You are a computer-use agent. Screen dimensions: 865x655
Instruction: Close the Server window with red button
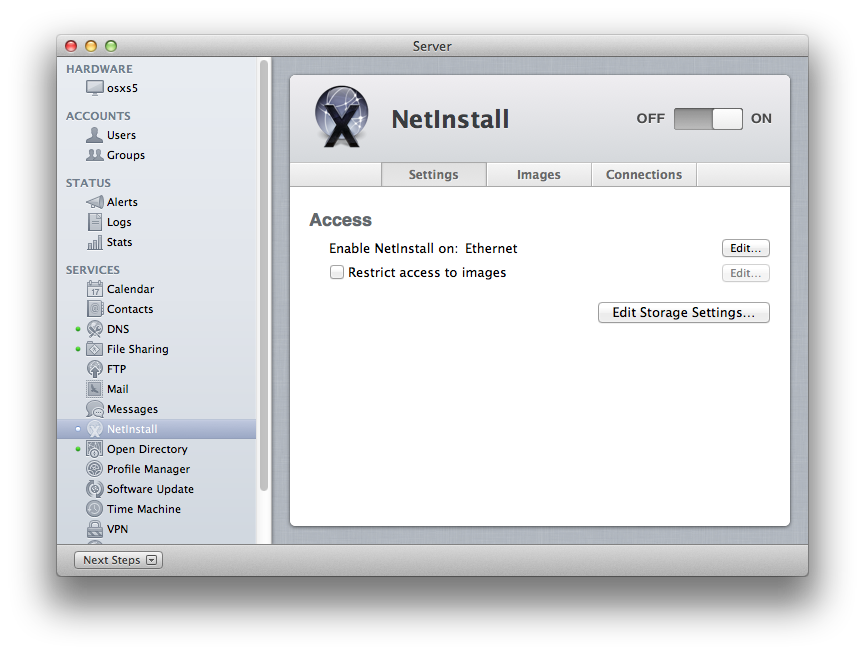[x=71, y=46]
